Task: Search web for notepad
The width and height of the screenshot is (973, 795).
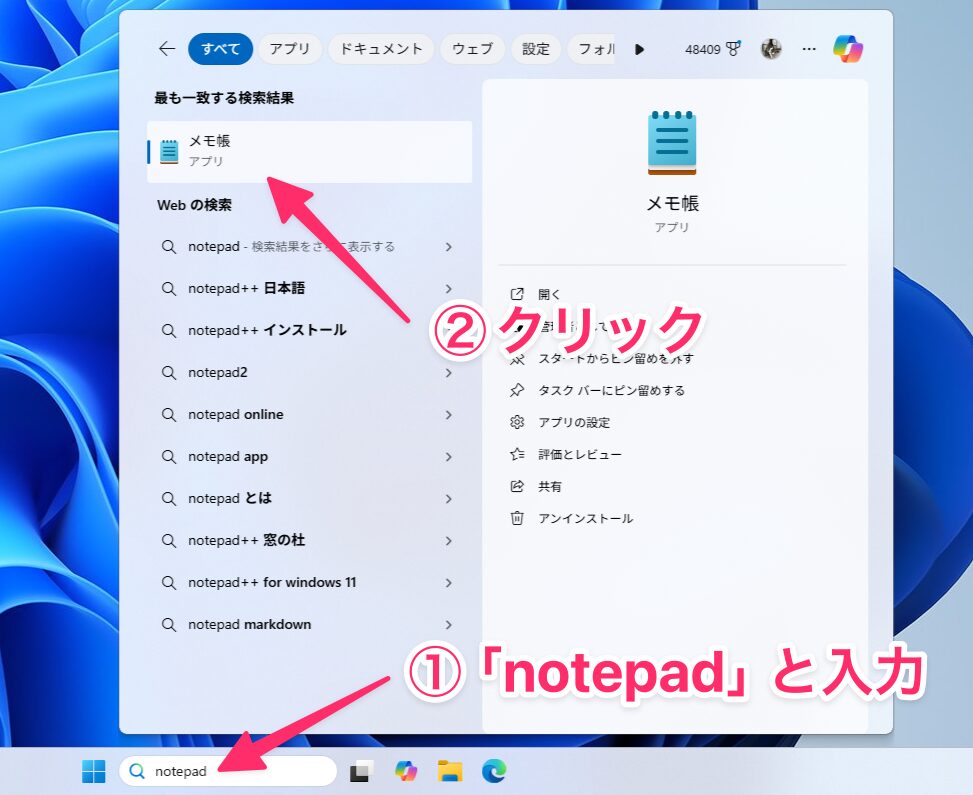Action: point(292,246)
